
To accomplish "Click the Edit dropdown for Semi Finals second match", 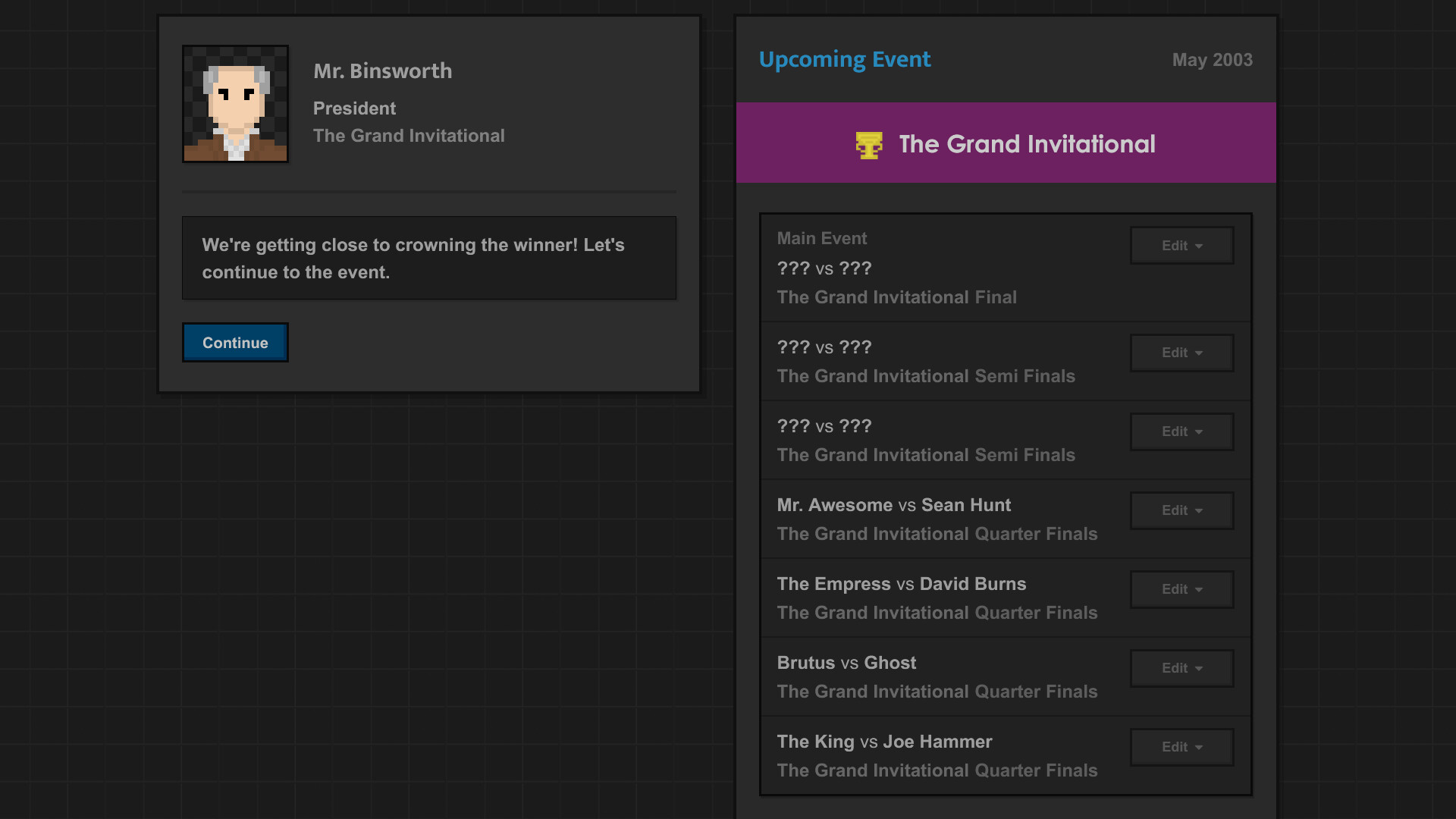I will 1181,431.
